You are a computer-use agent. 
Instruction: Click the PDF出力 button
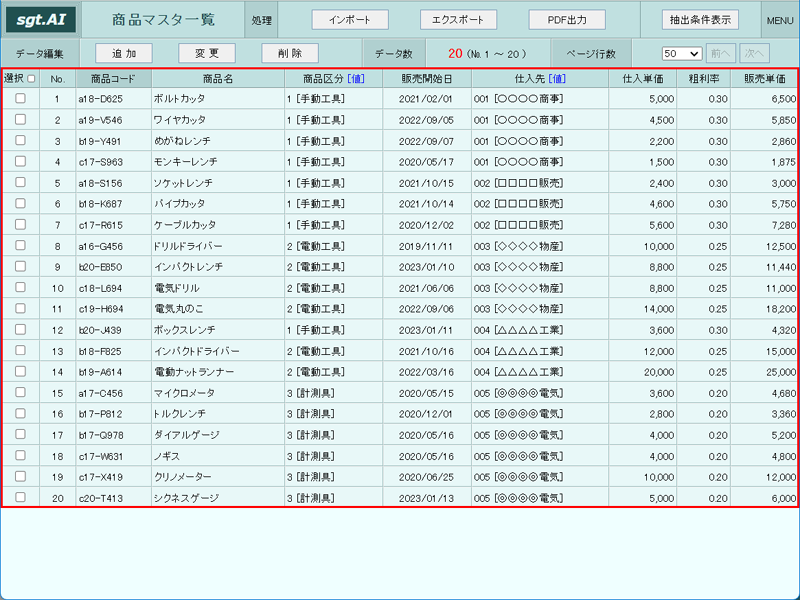pyautogui.click(x=567, y=20)
